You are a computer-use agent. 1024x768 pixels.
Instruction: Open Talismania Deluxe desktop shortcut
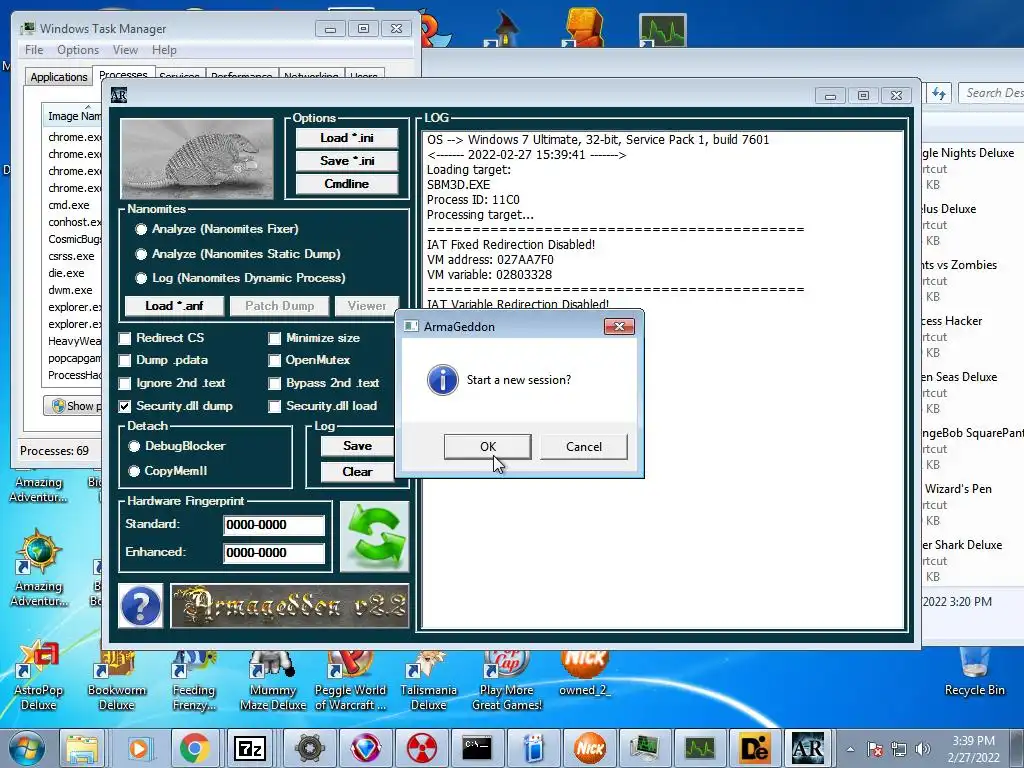pos(428,679)
